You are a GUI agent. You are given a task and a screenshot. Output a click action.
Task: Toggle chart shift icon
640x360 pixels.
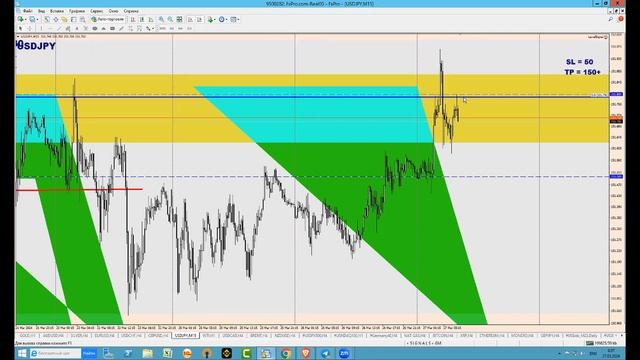tap(200, 20)
